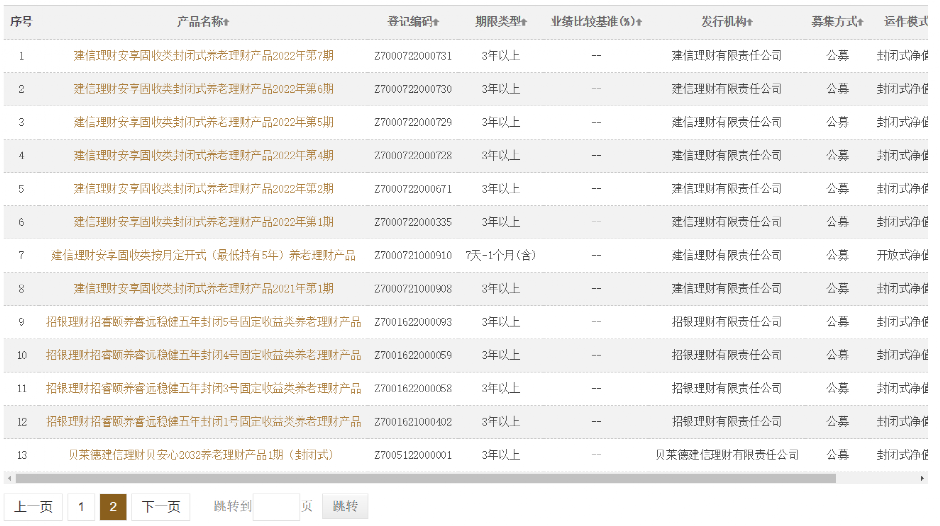Select 公募 cell in row 13

click(837, 455)
